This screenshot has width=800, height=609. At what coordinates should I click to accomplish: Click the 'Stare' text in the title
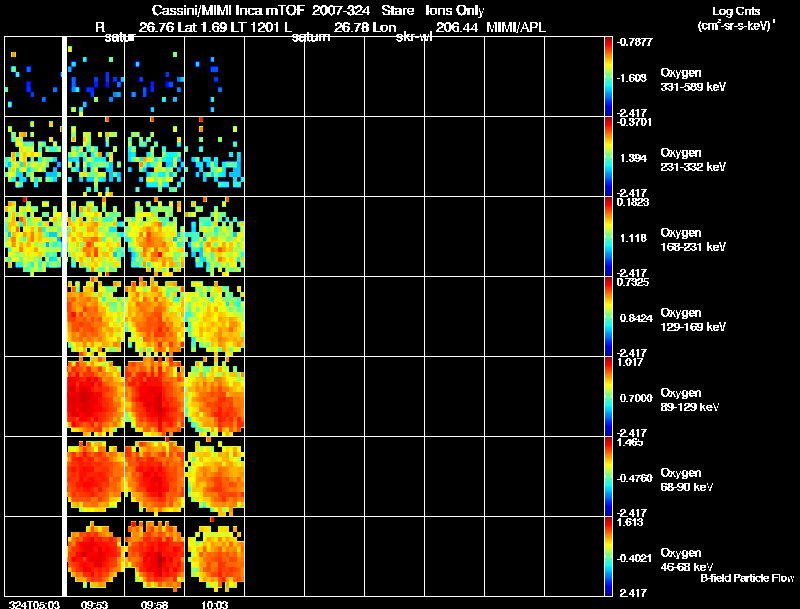(397, 10)
